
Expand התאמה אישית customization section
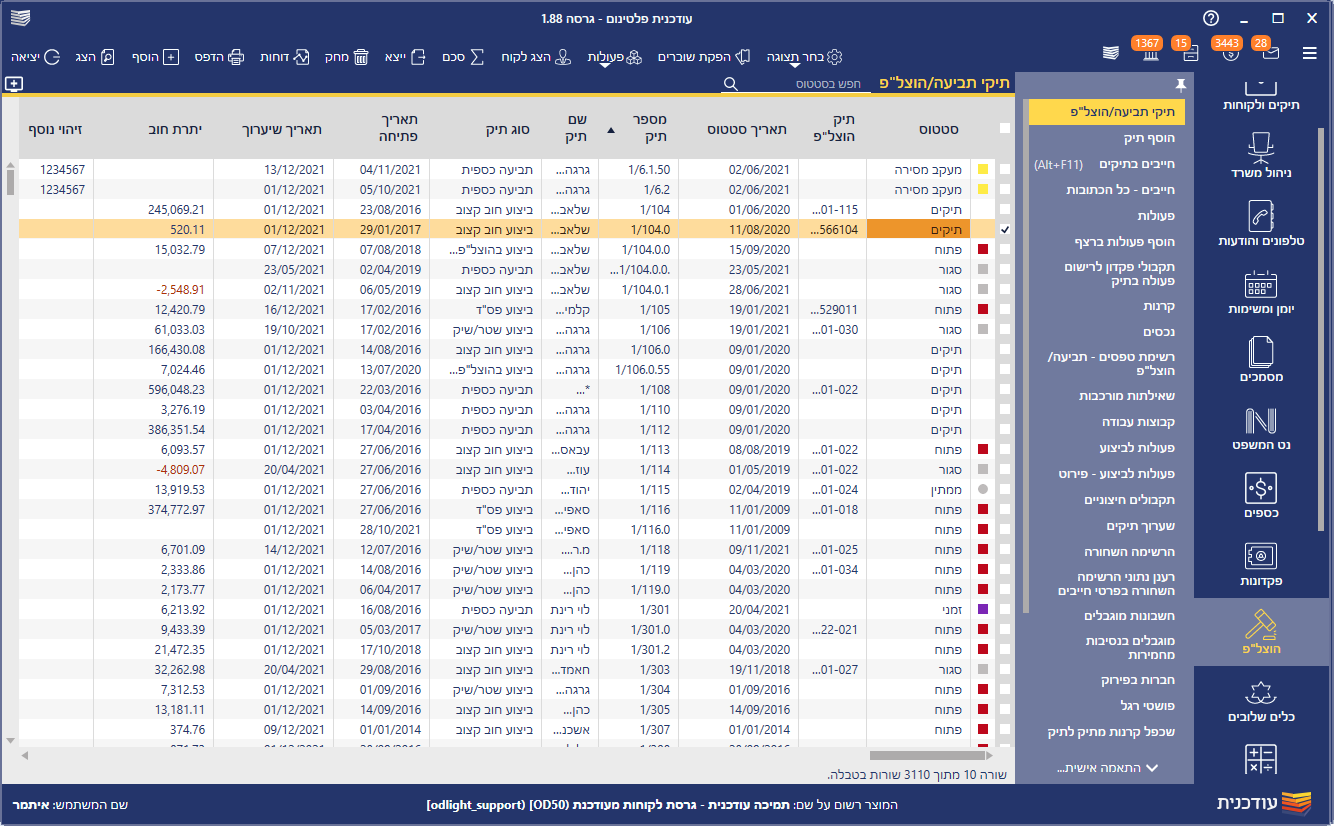coord(1108,768)
